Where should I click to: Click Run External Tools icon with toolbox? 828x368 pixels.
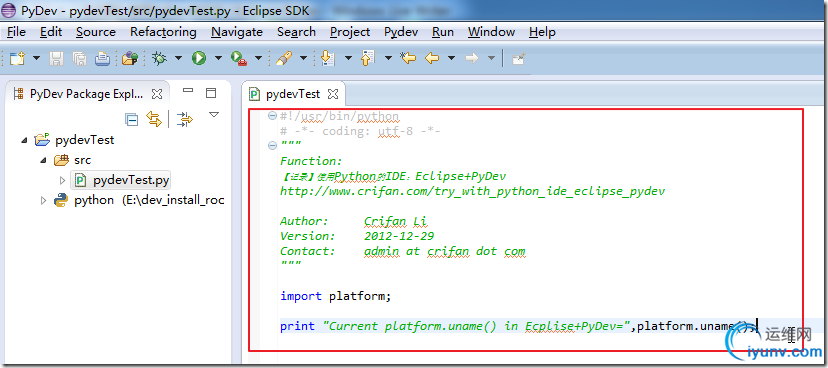tap(239, 59)
